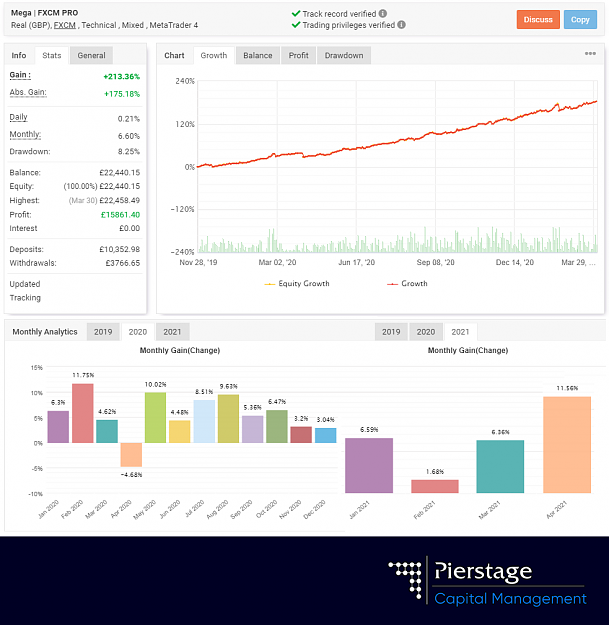Click the blue Copy button
The image size is (609, 625).
pyautogui.click(x=580, y=20)
